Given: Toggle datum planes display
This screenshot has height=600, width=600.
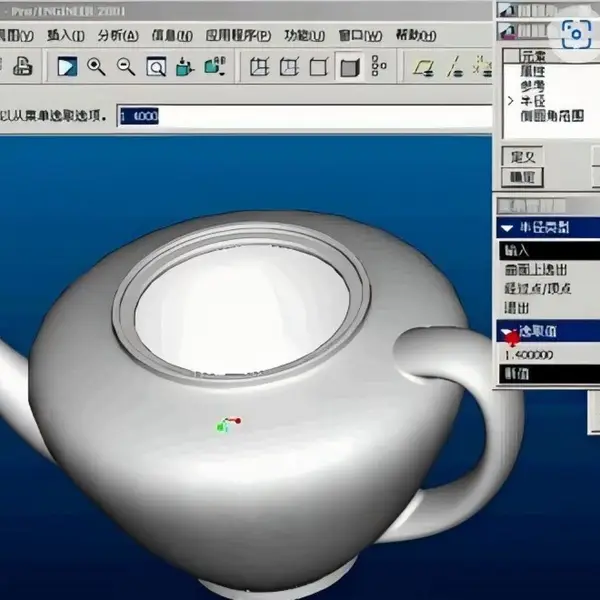Looking at the screenshot, I should [x=424, y=67].
